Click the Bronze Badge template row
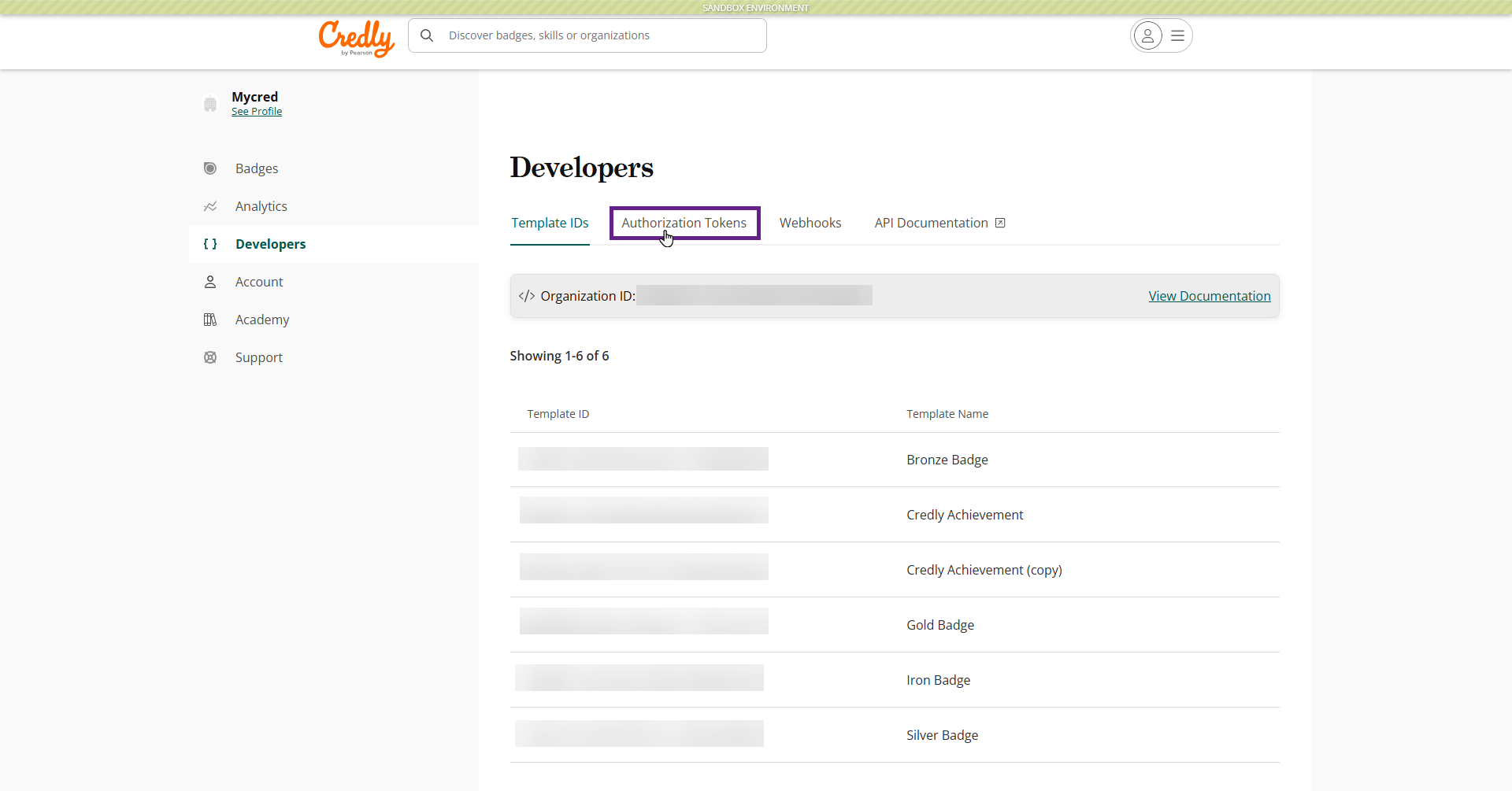The width and height of the screenshot is (1512, 791). pos(947,460)
